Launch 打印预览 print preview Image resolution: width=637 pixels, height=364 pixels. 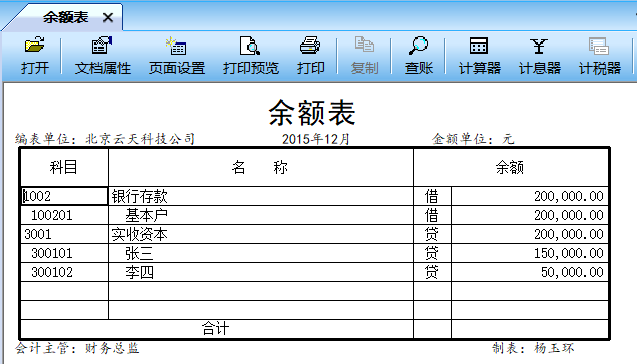251,56
